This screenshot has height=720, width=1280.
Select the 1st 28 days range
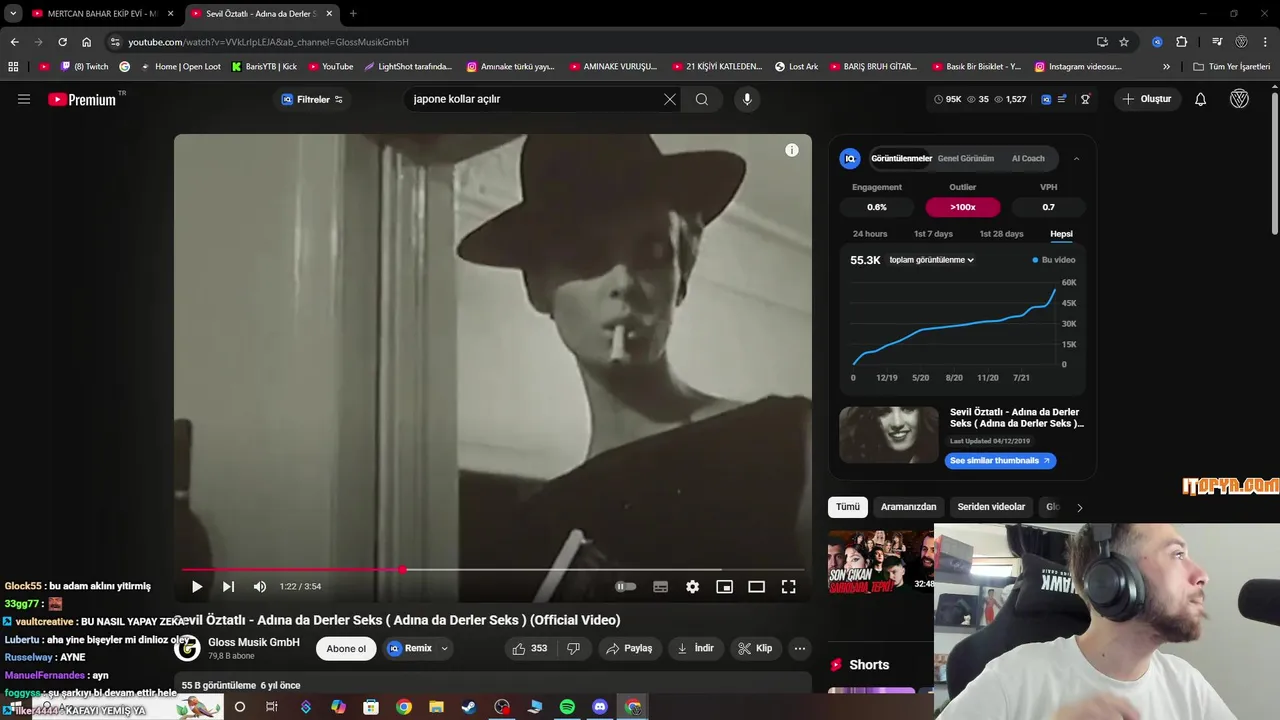(1001, 234)
